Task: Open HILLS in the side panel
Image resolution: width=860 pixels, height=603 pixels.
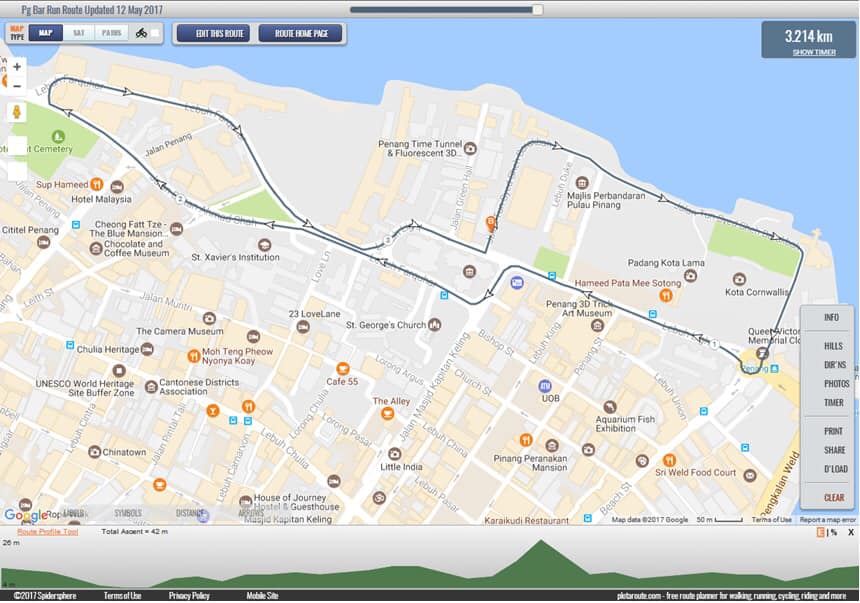Action: tap(833, 346)
